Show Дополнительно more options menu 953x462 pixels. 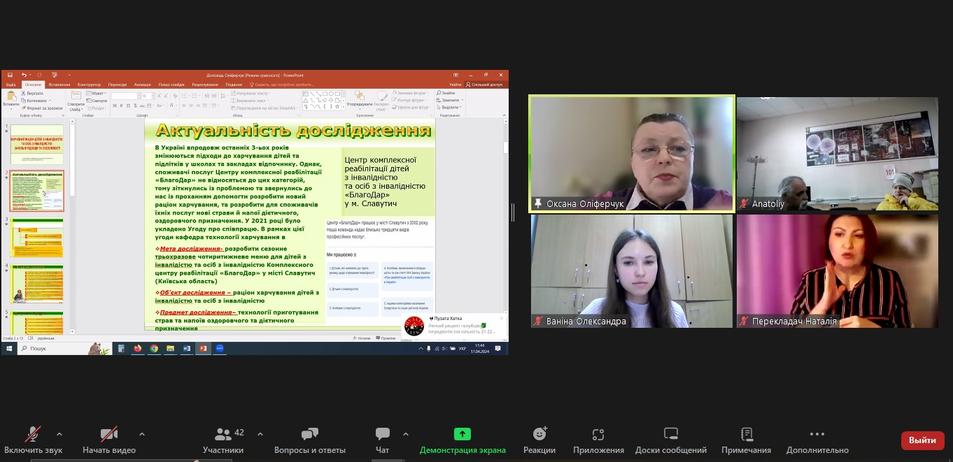coord(817,438)
